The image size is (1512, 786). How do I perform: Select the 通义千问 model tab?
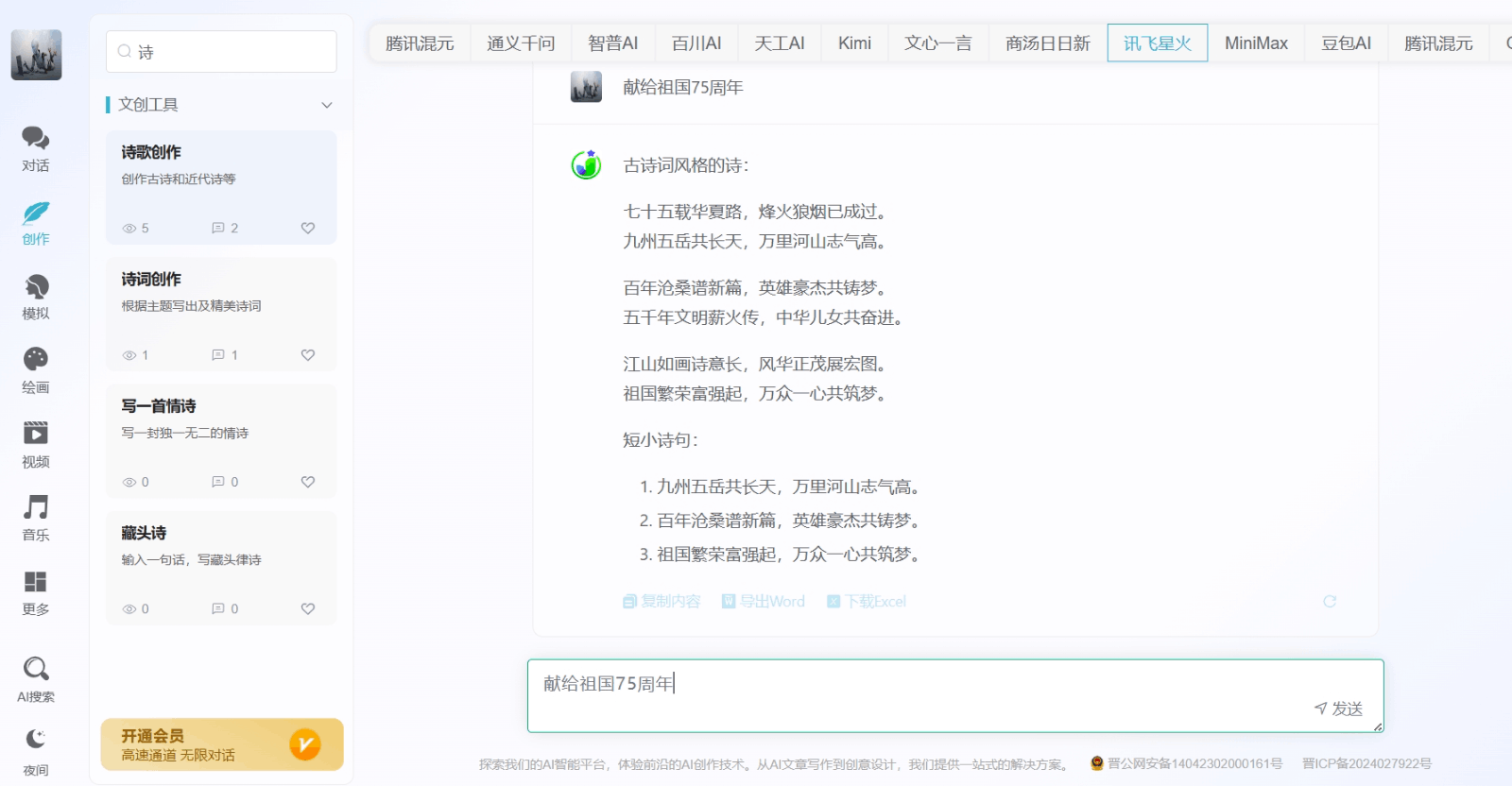(521, 43)
